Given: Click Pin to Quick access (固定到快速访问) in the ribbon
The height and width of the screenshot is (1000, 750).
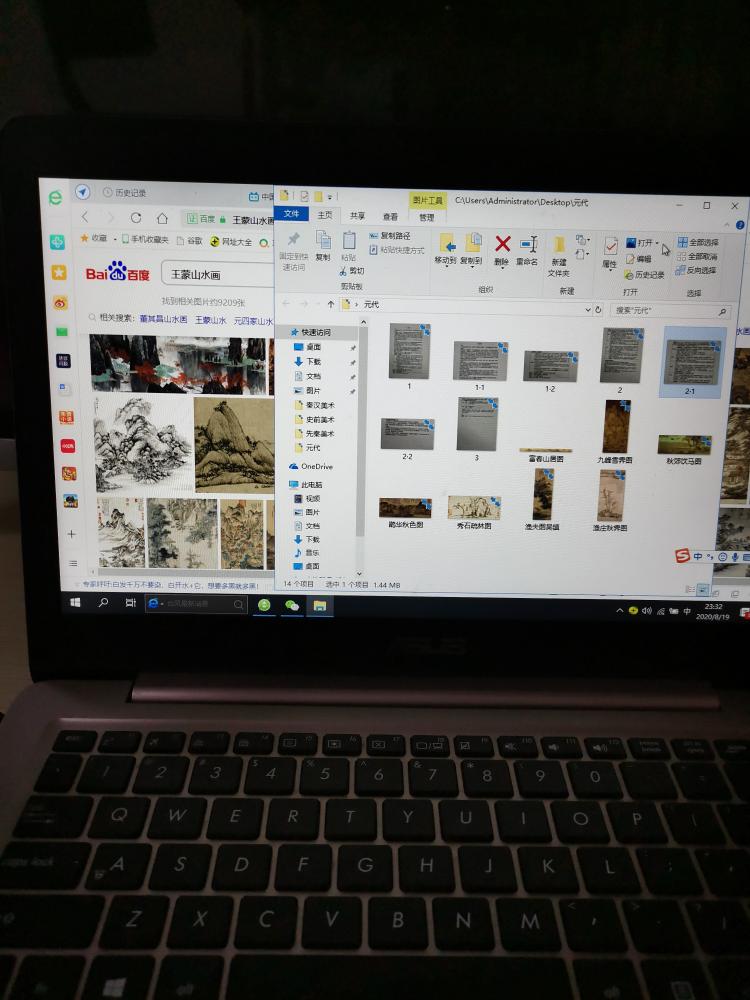Looking at the screenshot, I should pos(293,251).
